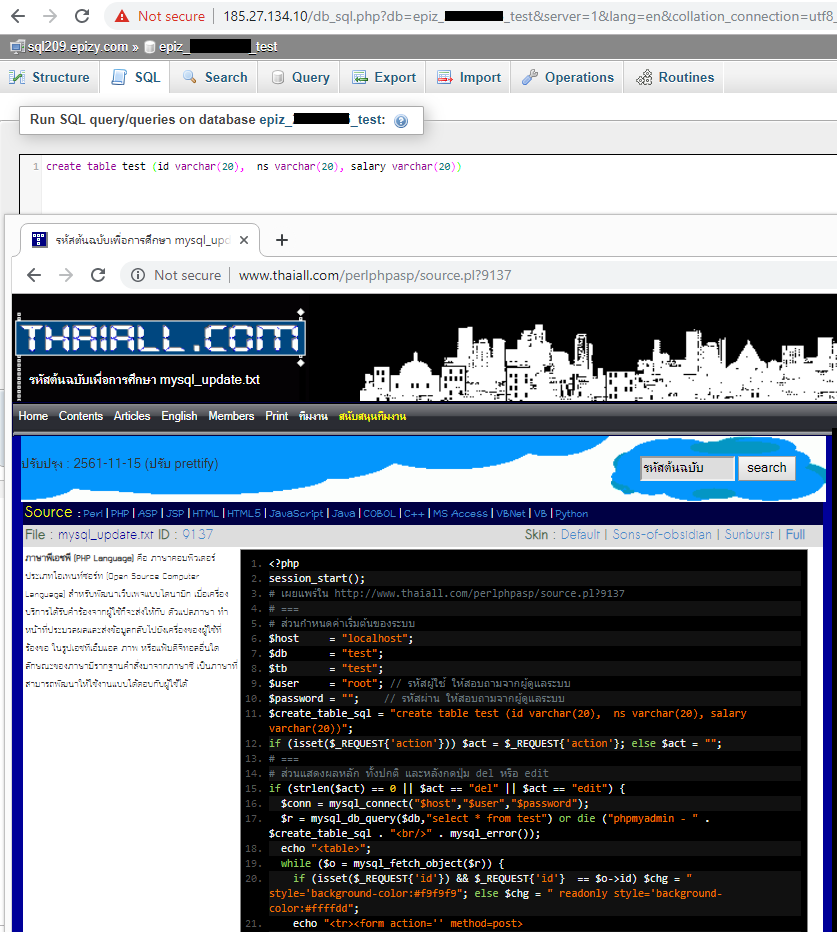The height and width of the screenshot is (932, 837).
Task: Choose the Sons-of-obsidian skin link
Action: [x=664, y=534]
